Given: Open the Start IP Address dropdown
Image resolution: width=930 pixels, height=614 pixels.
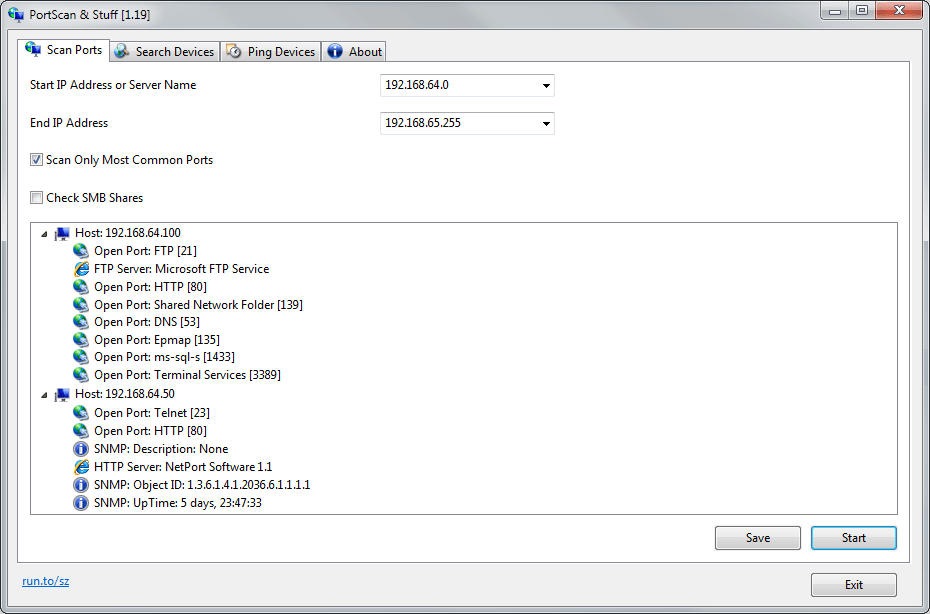Looking at the screenshot, I should tap(546, 85).
